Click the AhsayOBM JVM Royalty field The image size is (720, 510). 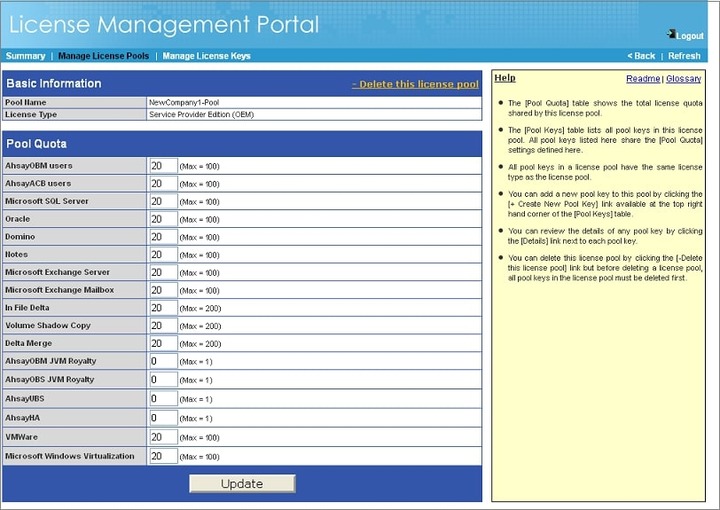coord(163,361)
